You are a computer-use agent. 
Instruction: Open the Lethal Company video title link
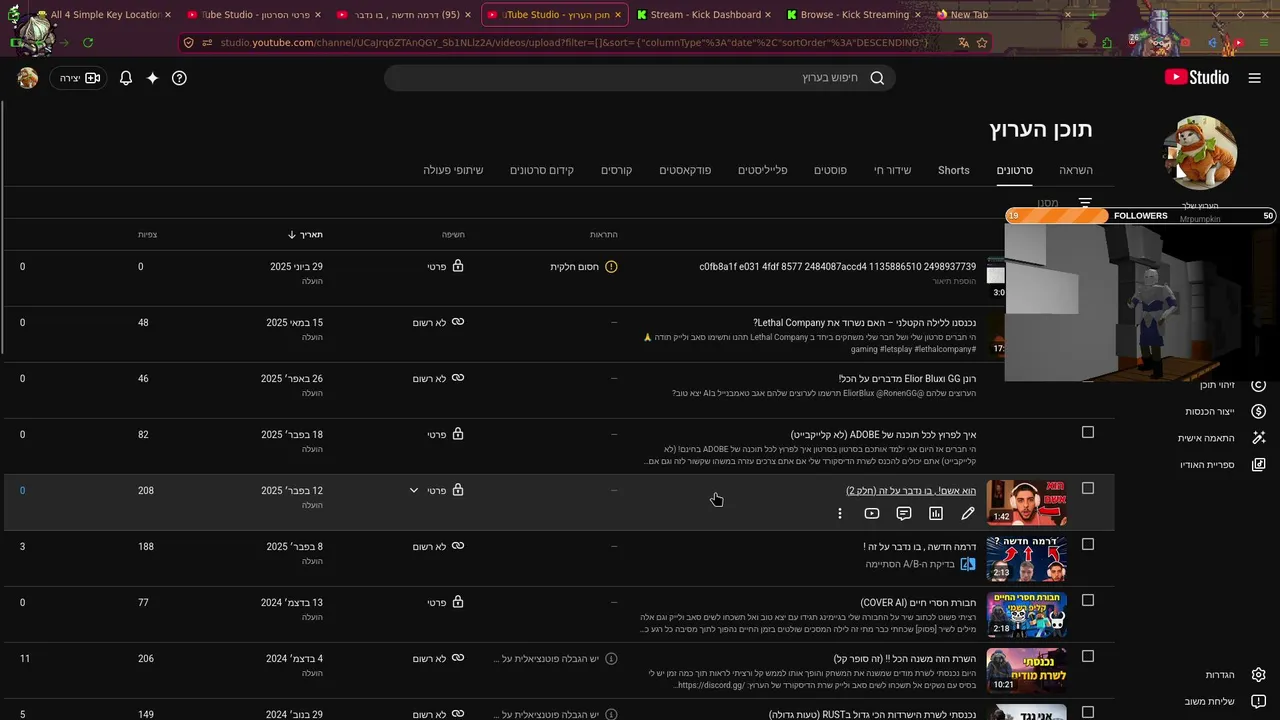(865, 323)
